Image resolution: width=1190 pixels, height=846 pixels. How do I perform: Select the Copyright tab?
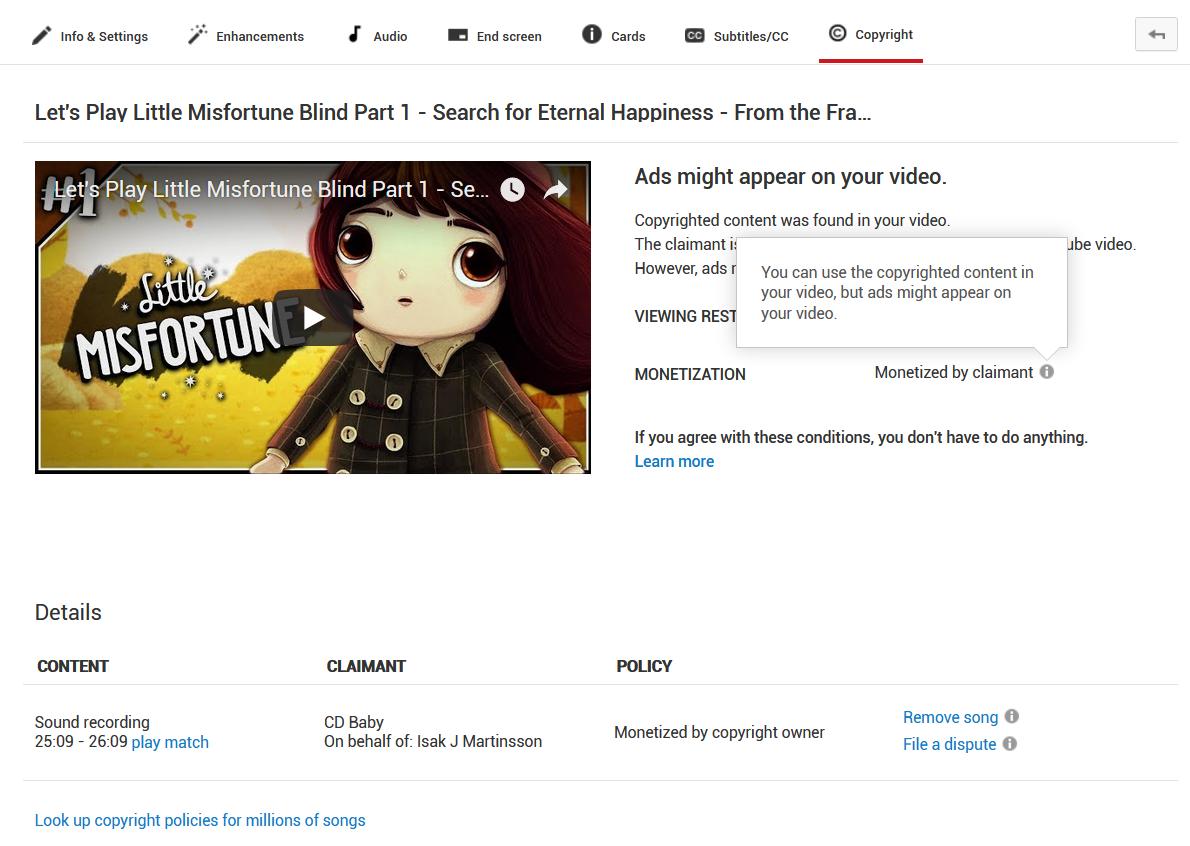(870, 34)
